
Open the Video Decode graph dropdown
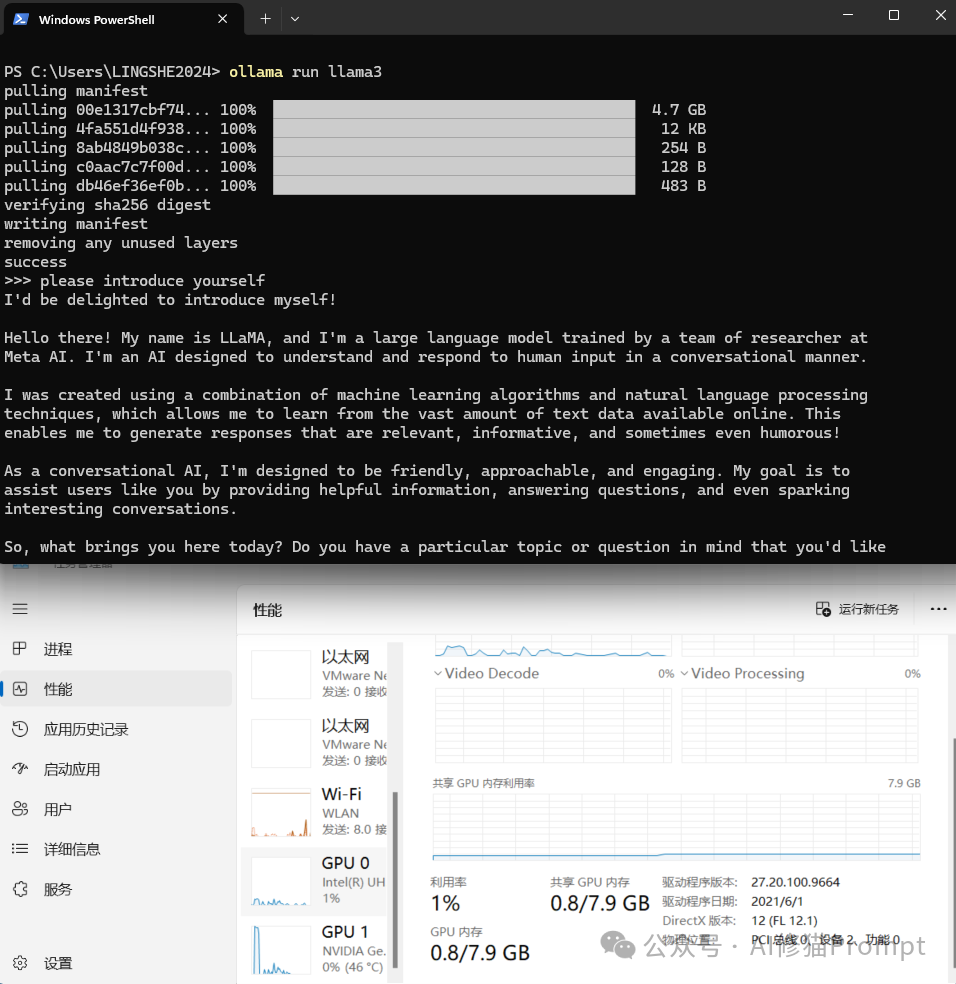[x=438, y=673]
